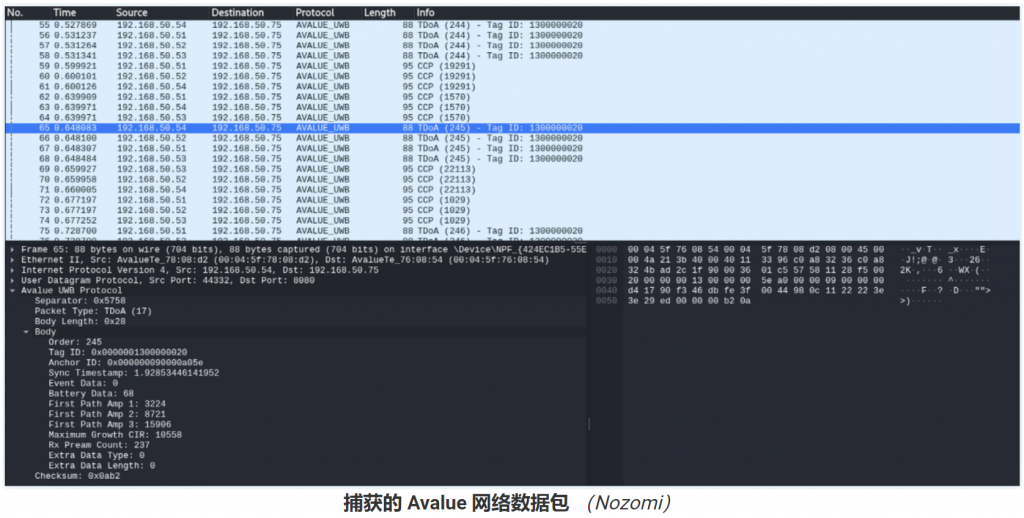Viewport: 1024px width, 518px height.
Task: Select packet 58 at time 0.531341
Action: (513, 56)
